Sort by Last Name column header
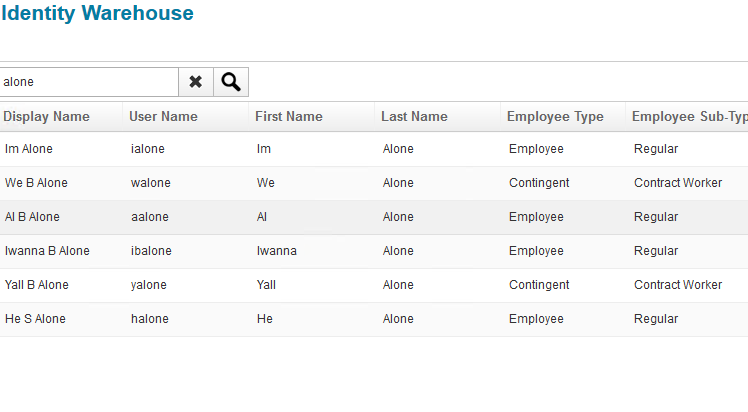Screen dimensions: 748x412 (x=414, y=117)
